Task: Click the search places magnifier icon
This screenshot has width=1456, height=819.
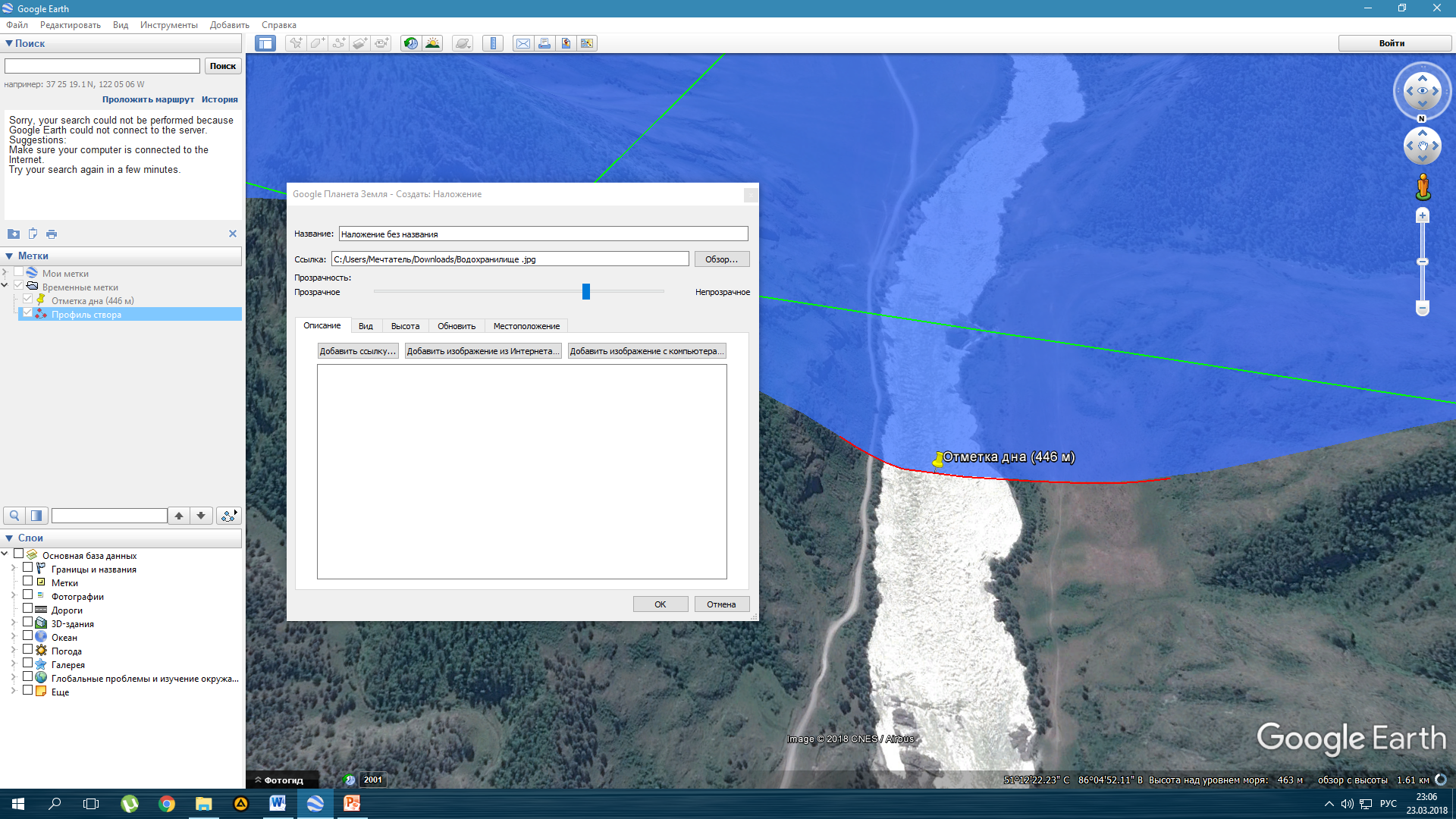Action: click(x=14, y=516)
